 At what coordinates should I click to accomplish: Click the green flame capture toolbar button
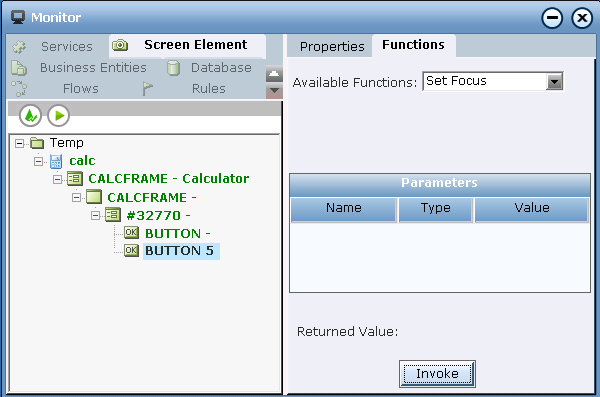point(30,115)
